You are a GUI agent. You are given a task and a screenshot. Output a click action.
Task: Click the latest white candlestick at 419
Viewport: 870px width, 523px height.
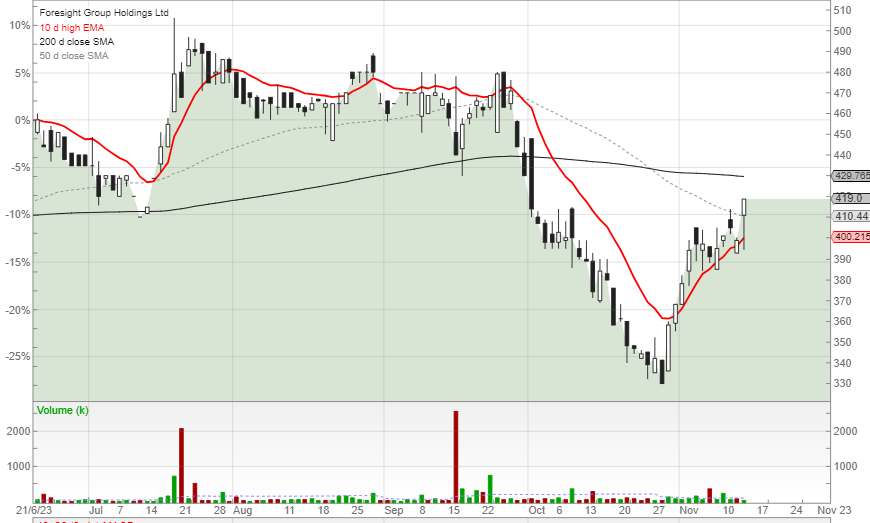pos(743,207)
